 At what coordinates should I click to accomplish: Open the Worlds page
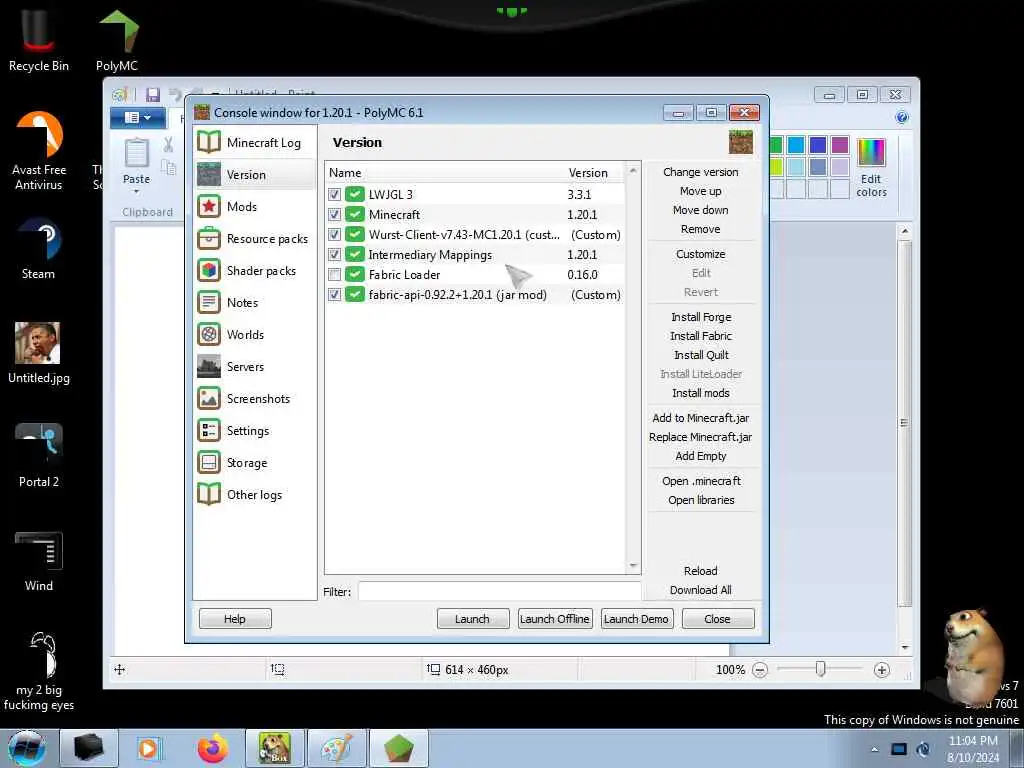254,334
